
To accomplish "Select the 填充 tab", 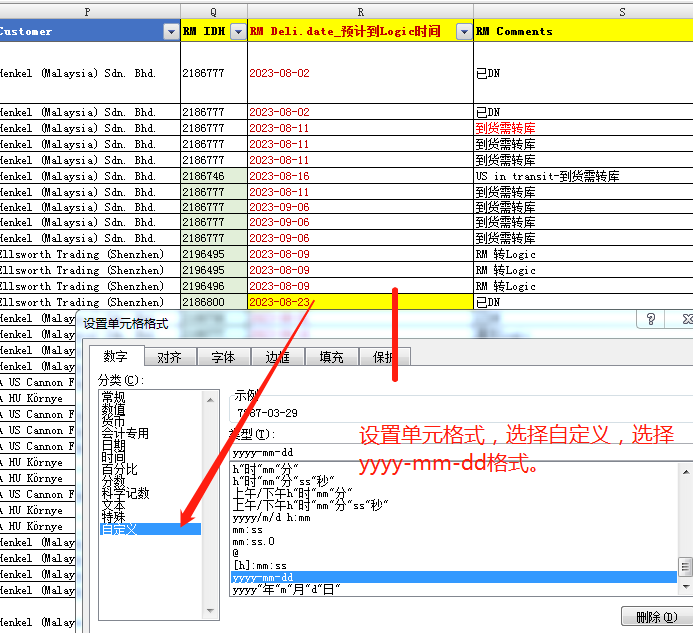I will [331, 357].
